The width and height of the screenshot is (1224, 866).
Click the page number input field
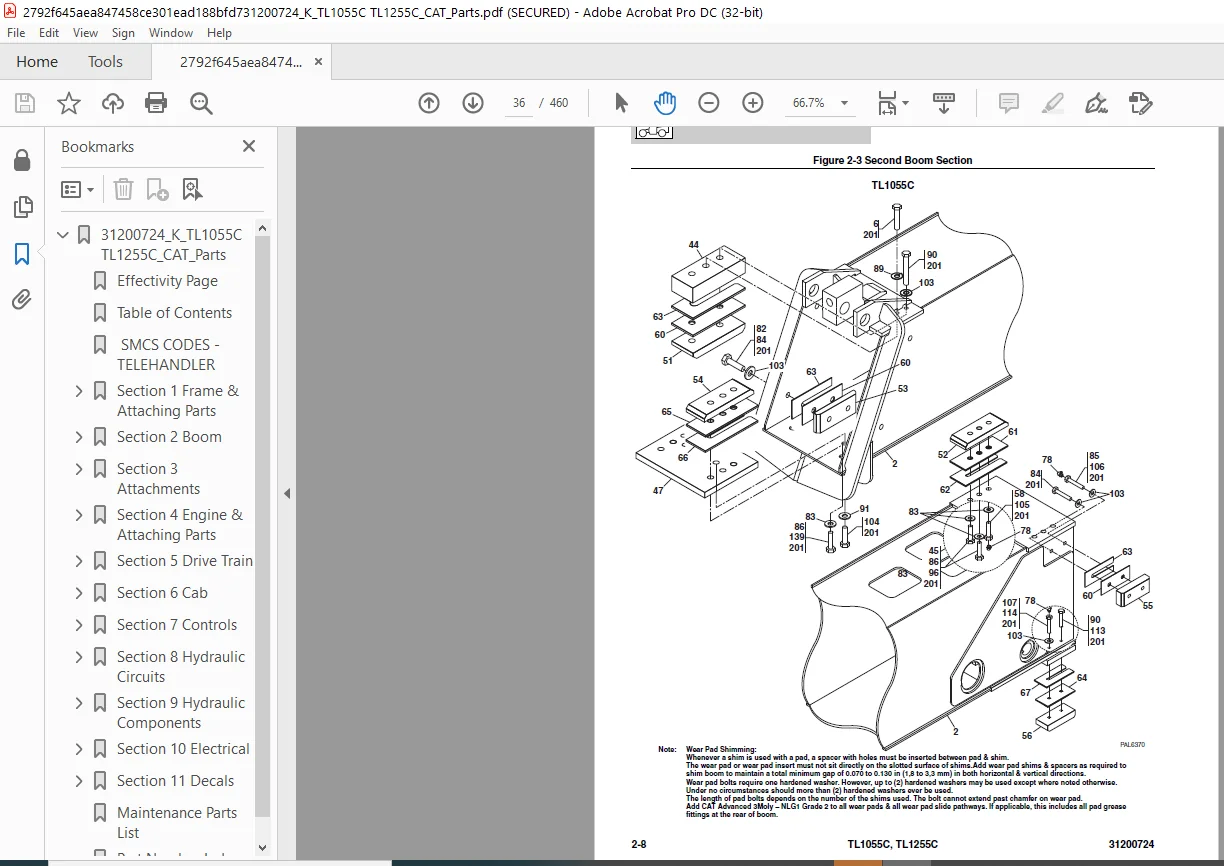point(519,103)
